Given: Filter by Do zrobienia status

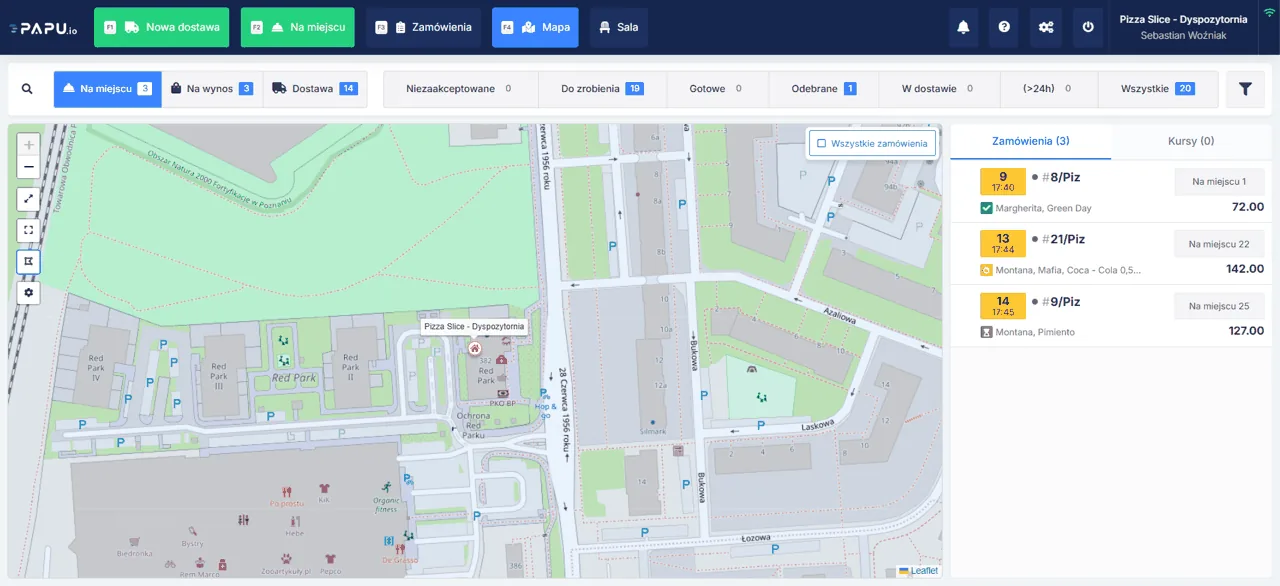Looking at the screenshot, I should [x=602, y=89].
